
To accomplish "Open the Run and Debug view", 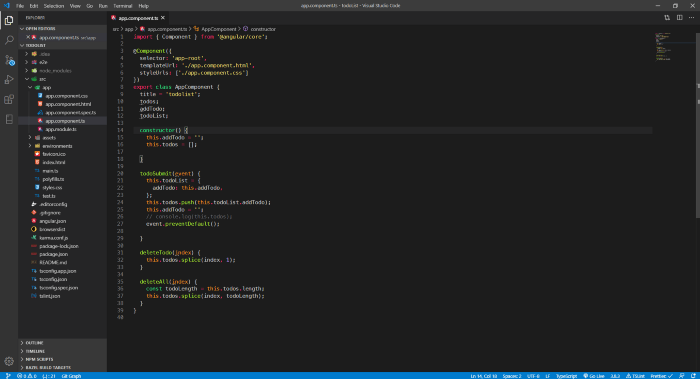I will [x=9, y=79].
